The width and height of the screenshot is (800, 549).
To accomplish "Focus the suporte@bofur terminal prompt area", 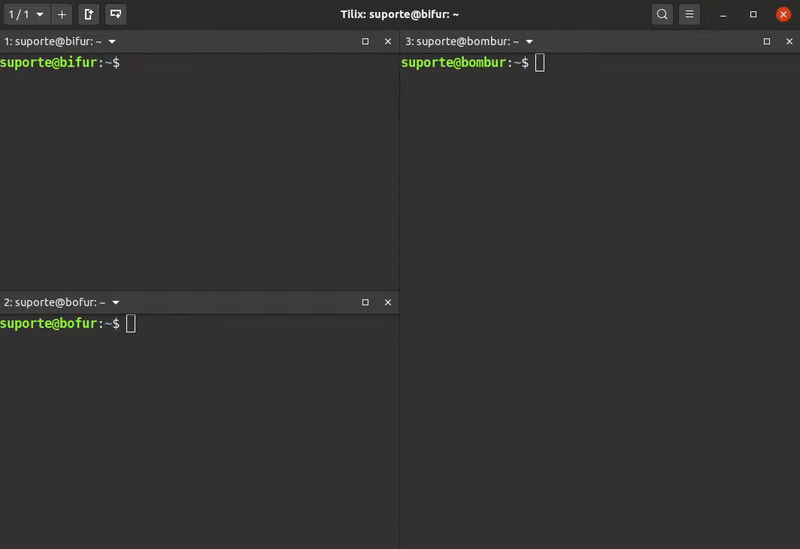I will coord(200,430).
